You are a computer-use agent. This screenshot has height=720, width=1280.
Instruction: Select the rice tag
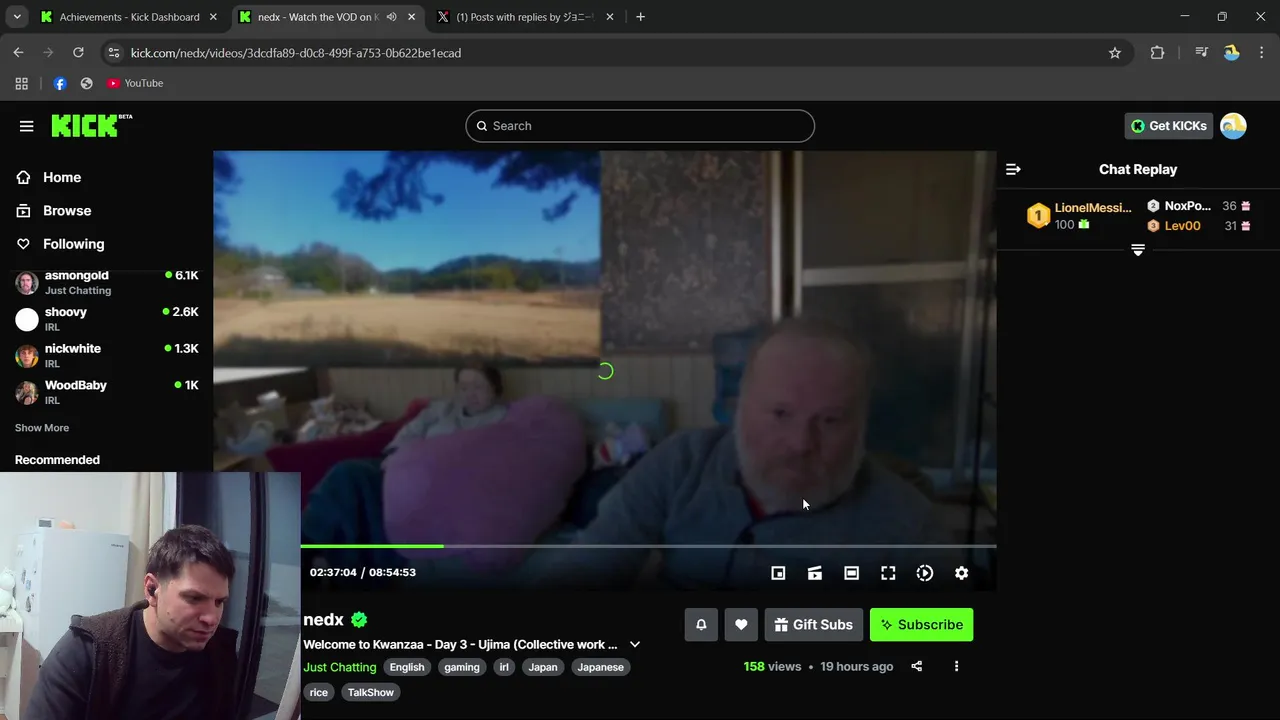319,692
